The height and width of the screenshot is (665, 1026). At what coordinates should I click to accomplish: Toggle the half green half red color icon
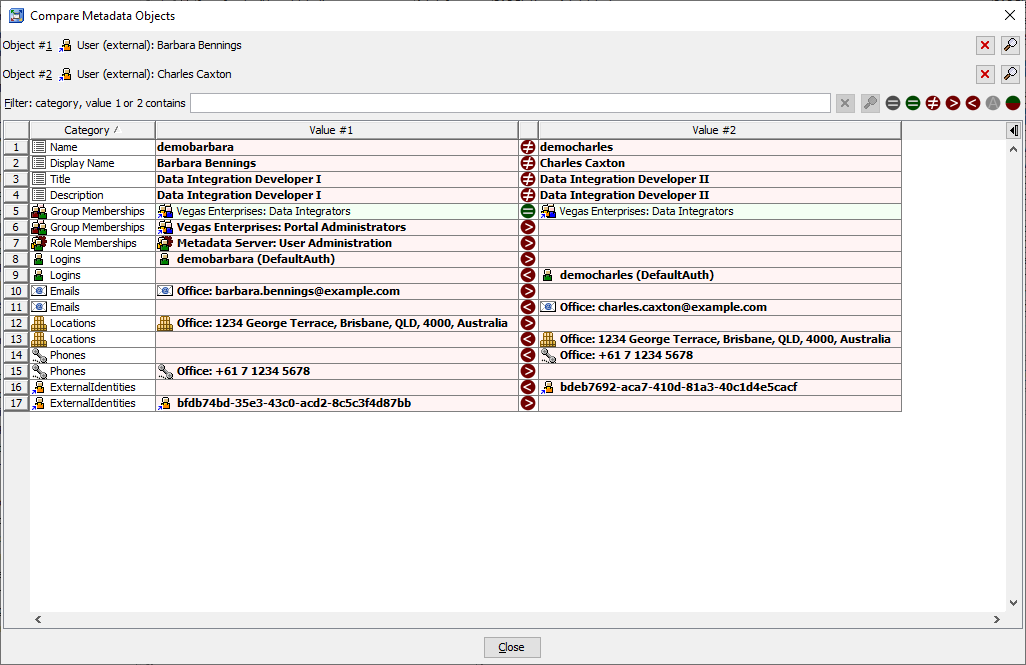[x=1013, y=103]
